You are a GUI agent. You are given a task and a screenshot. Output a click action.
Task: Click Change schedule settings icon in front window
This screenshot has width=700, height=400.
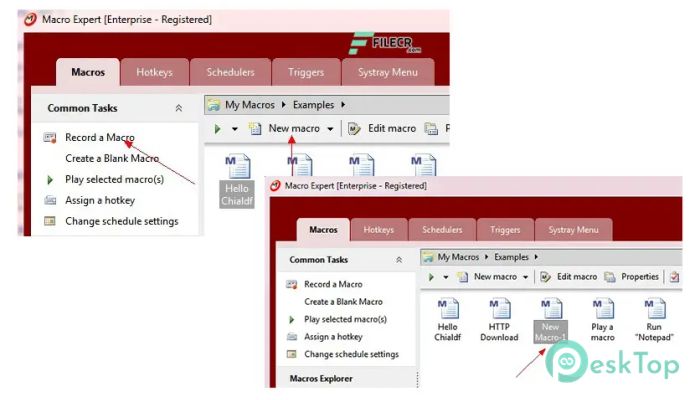[x=292, y=354]
